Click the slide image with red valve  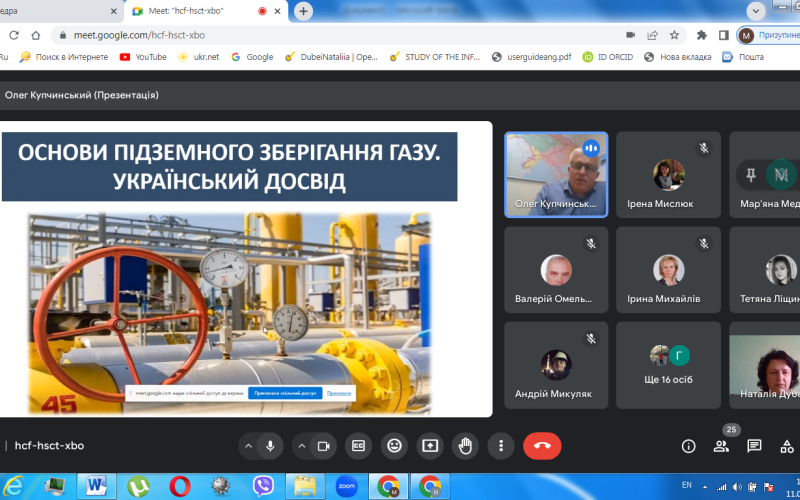[x=229, y=313]
